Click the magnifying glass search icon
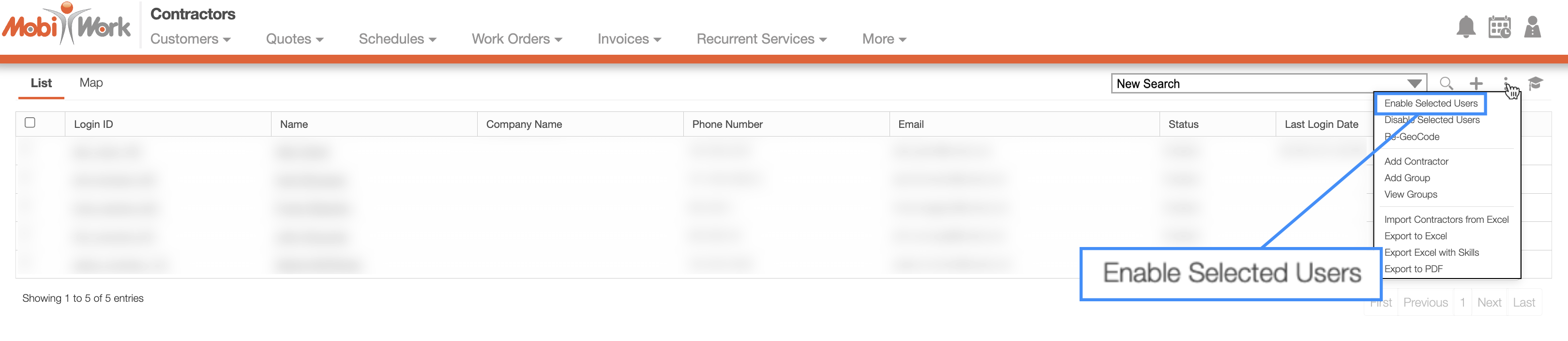This screenshot has width=1568, height=341. coord(1446,83)
